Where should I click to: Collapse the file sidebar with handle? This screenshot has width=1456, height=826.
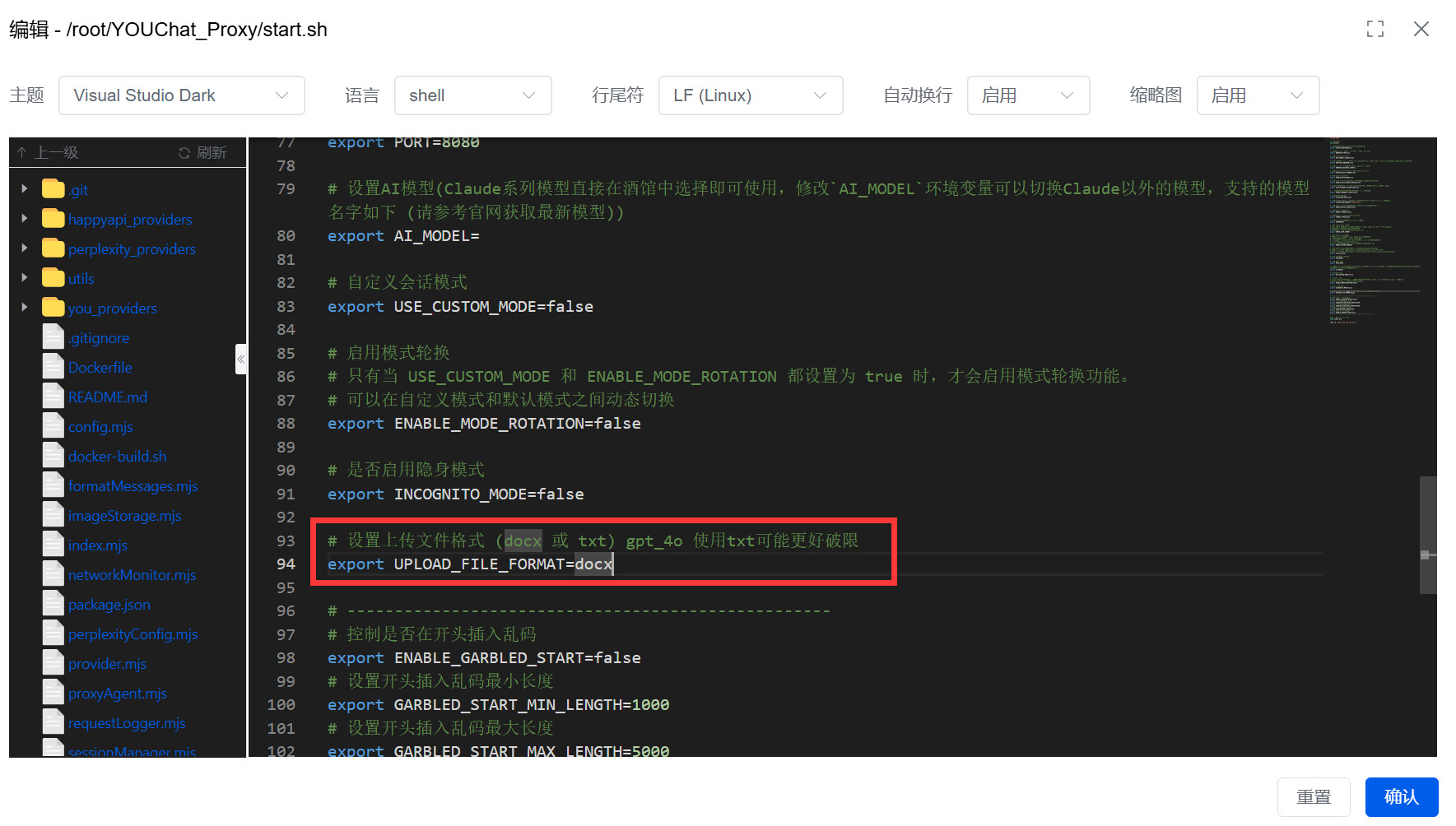[x=240, y=360]
